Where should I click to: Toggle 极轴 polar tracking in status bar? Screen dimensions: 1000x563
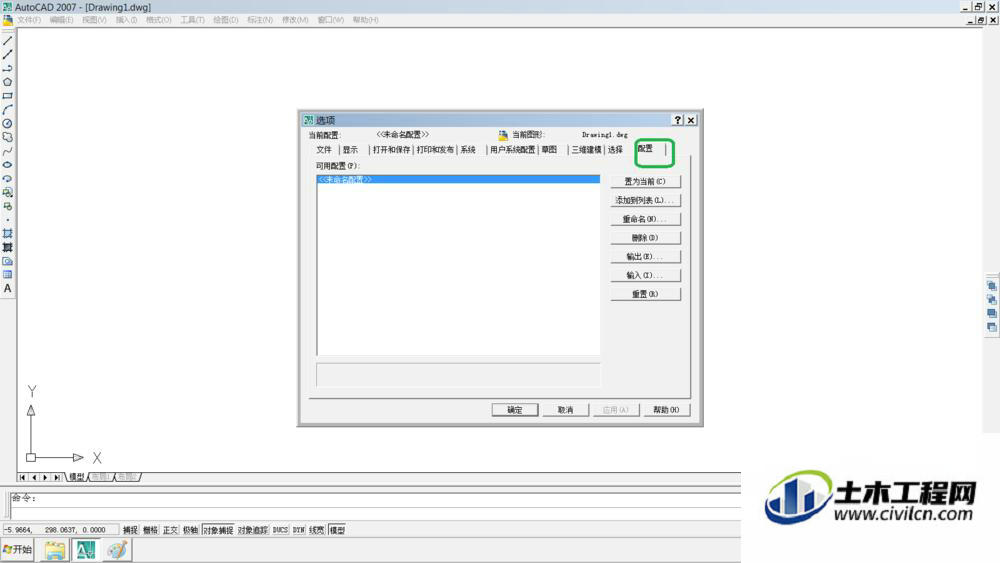point(190,530)
